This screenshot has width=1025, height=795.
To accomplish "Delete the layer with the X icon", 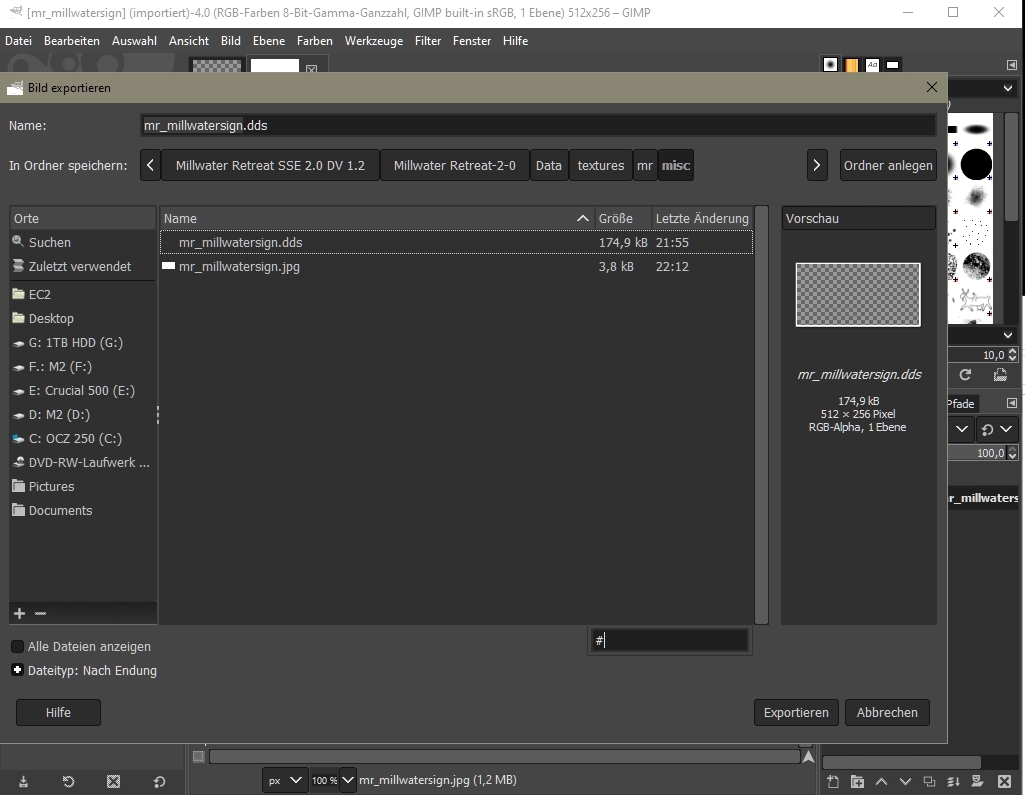I will click(1004, 781).
